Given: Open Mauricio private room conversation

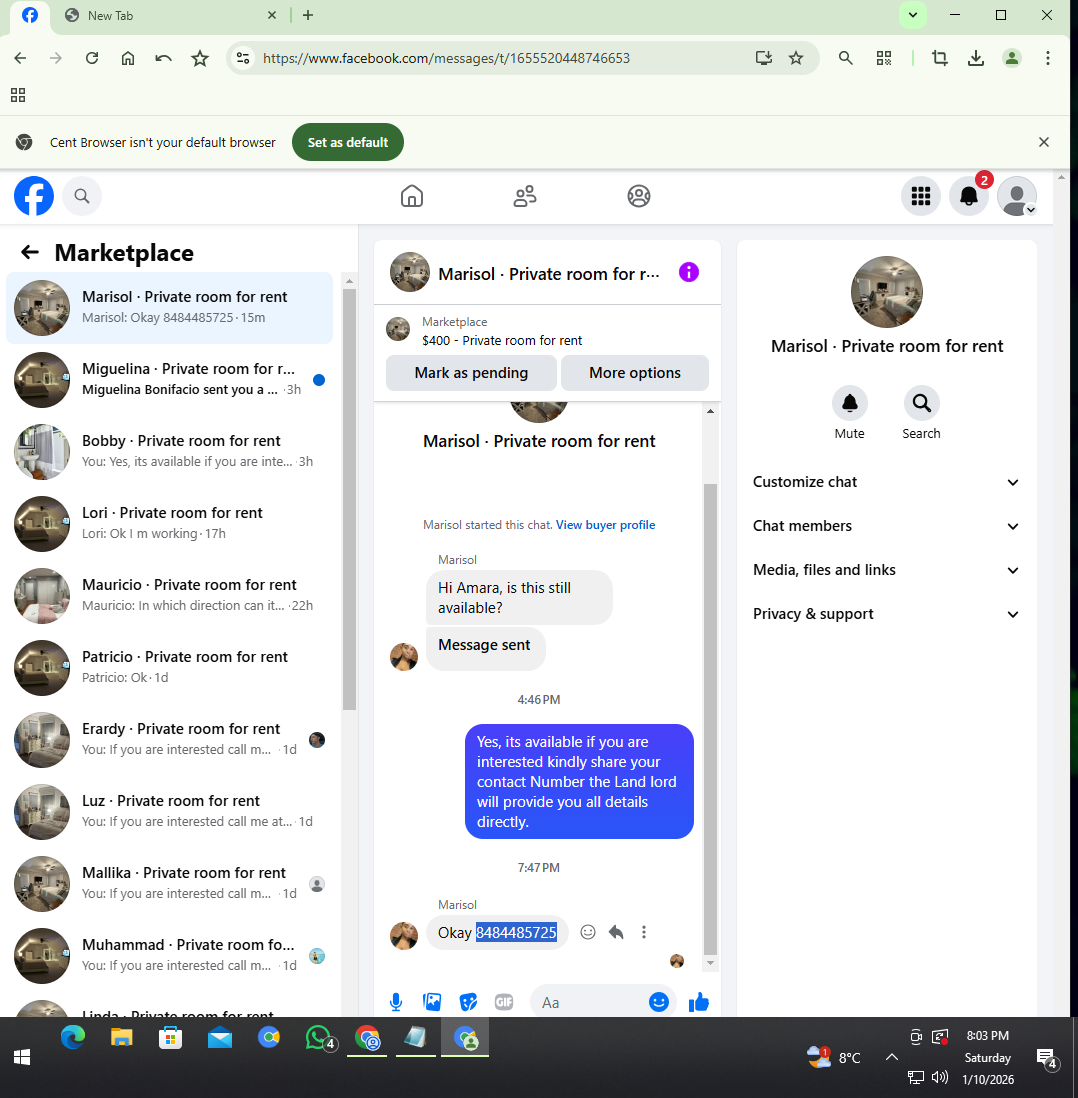Looking at the screenshot, I should [x=169, y=596].
